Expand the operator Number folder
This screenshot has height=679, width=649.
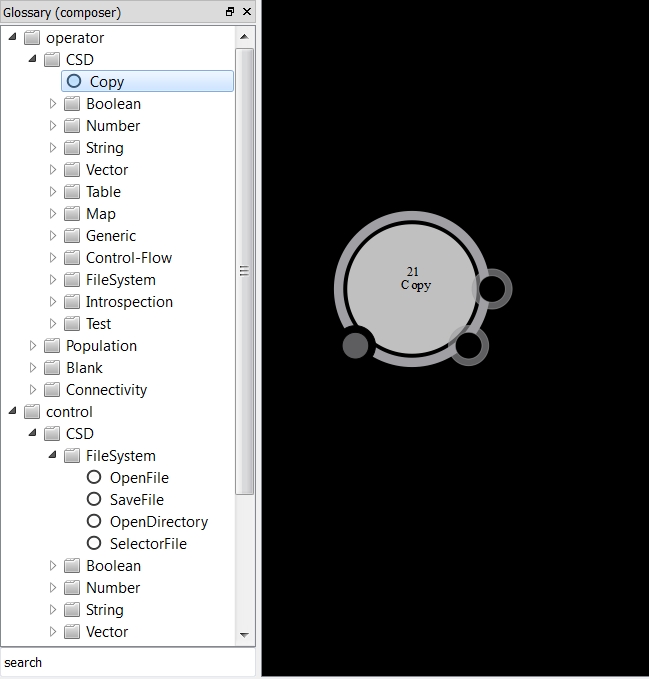[x=53, y=126]
